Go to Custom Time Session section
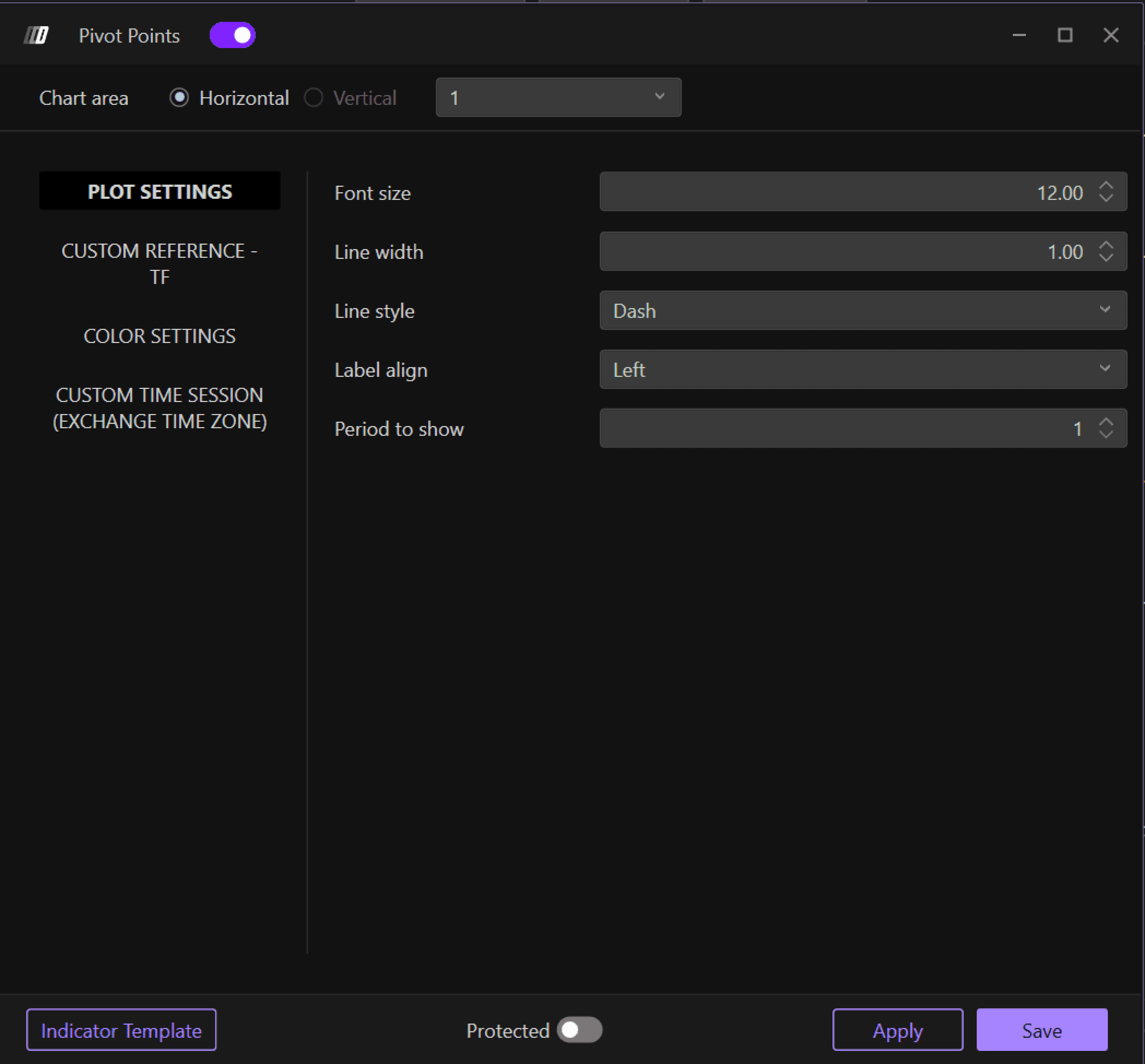The image size is (1145, 1064). pyautogui.click(x=160, y=408)
